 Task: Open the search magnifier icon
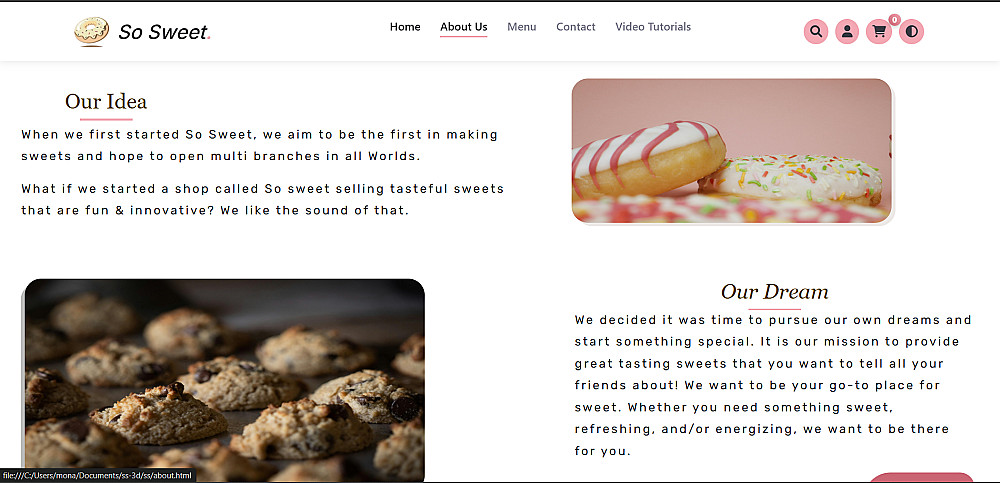[x=816, y=31]
